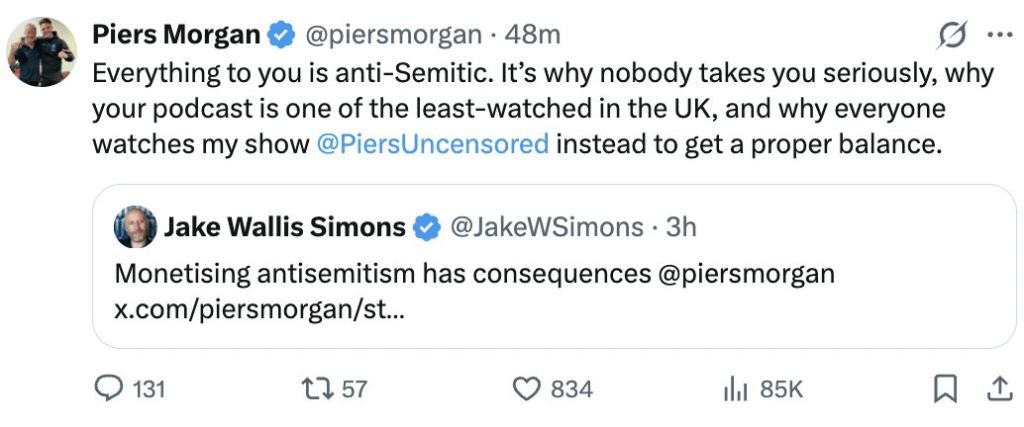This screenshot has height=427, width=1024.
Task: Click the Jake Wallis Simons name
Action: [285, 227]
